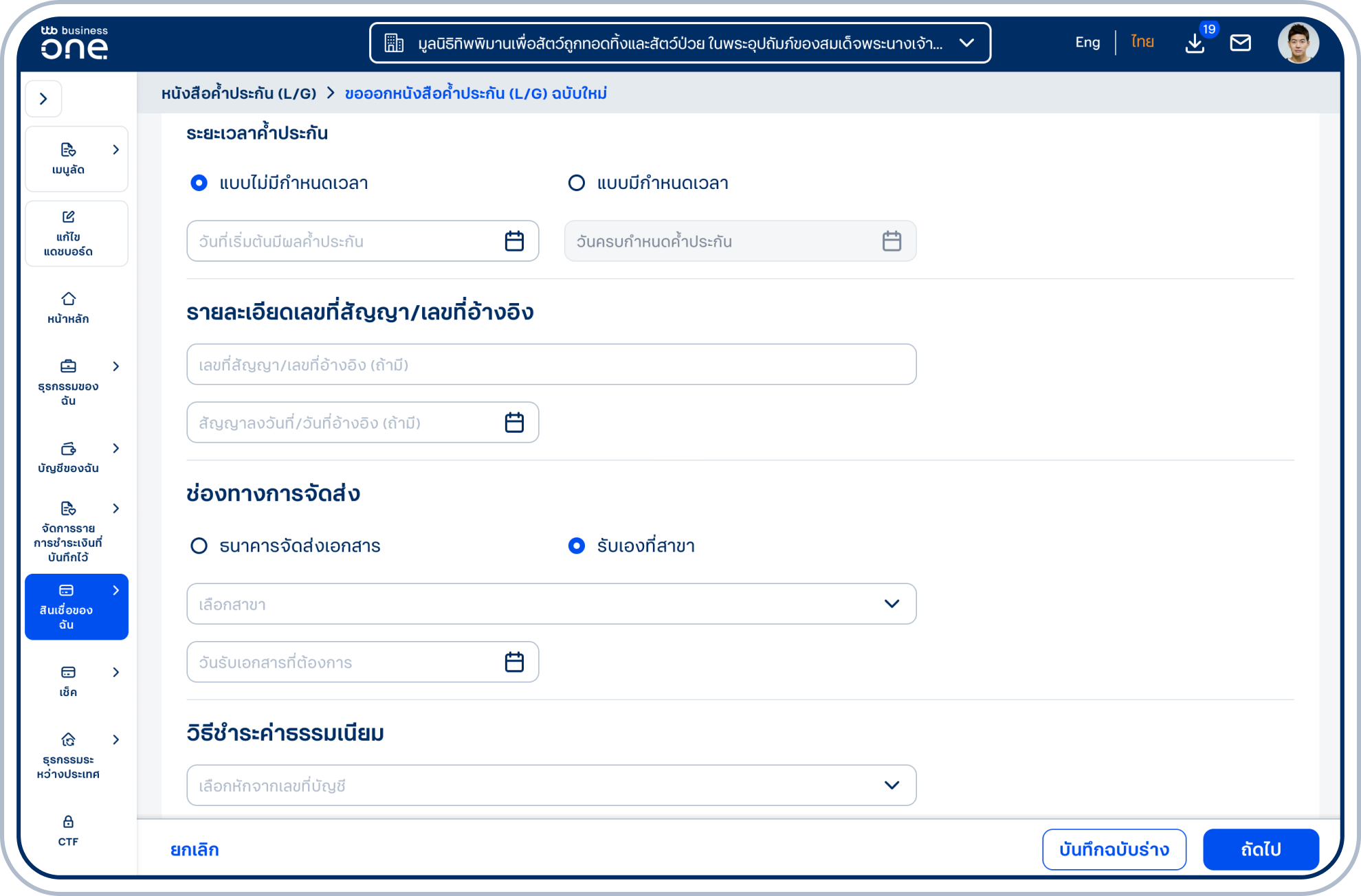Expand เช็ค submenu chevron
Image resolution: width=1361 pixels, height=896 pixels.
point(116,672)
